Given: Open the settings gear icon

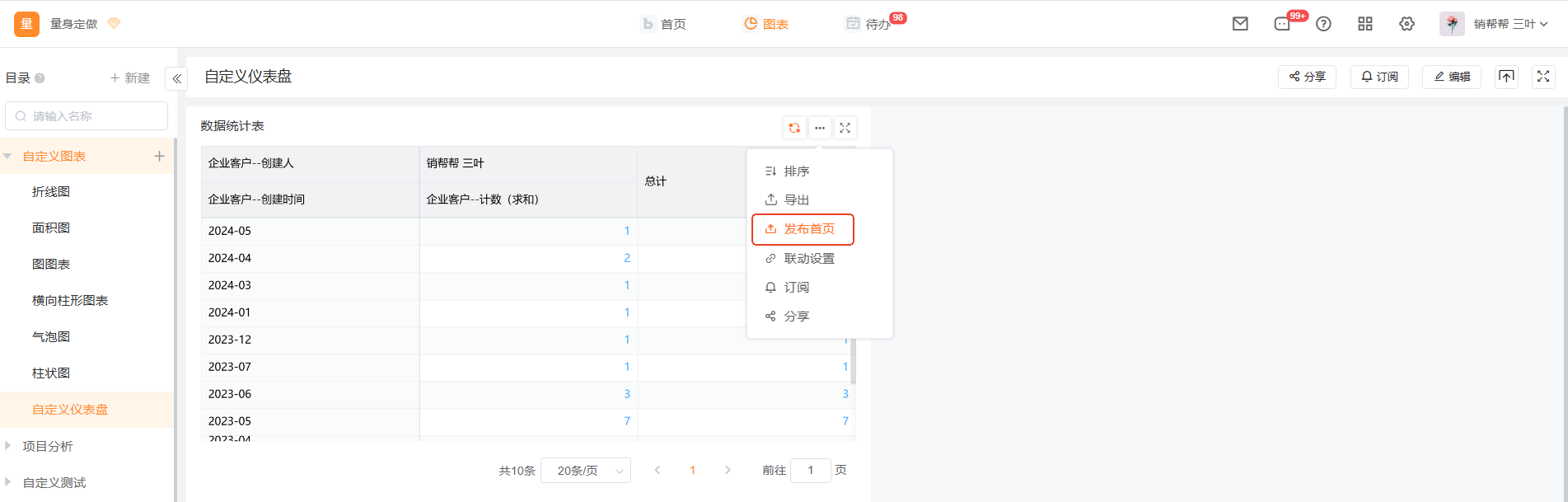Looking at the screenshot, I should (x=1407, y=24).
